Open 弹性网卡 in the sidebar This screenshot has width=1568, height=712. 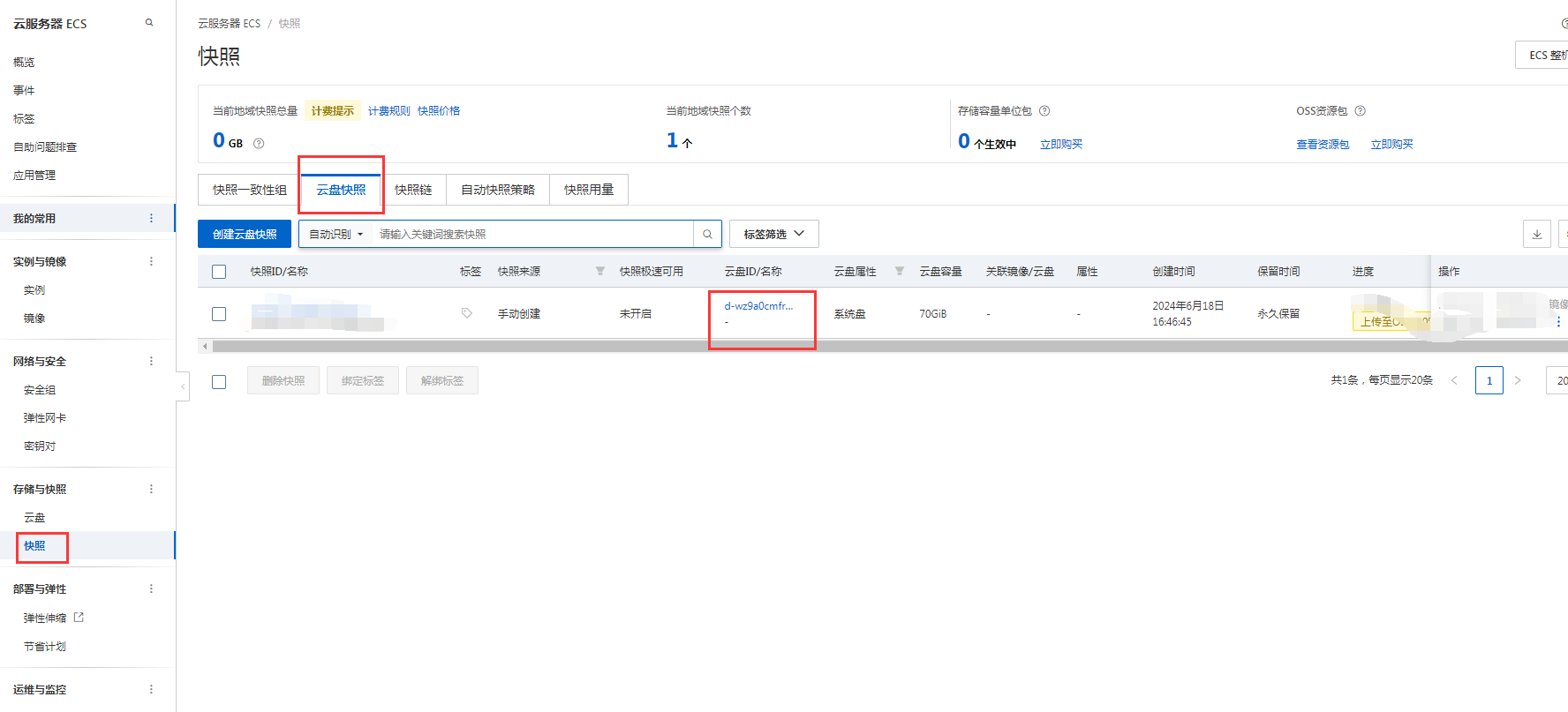[45, 417]
